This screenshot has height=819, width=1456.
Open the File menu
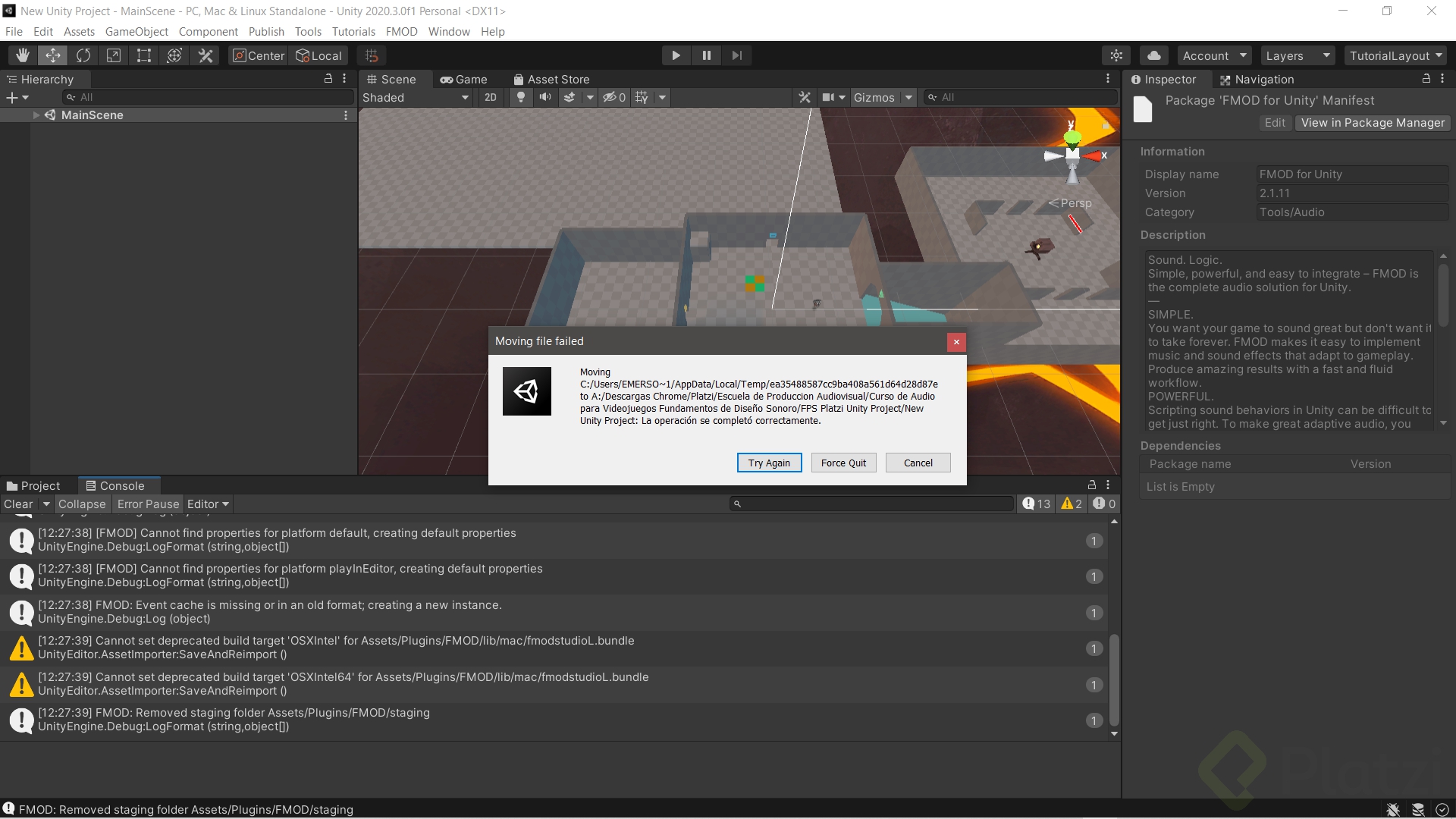14,32
